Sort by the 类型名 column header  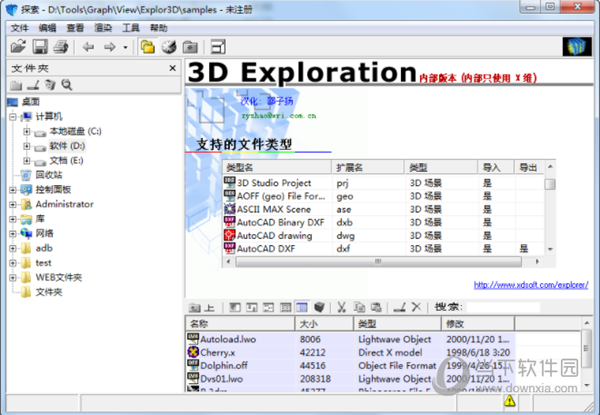[x=277, y=167]
